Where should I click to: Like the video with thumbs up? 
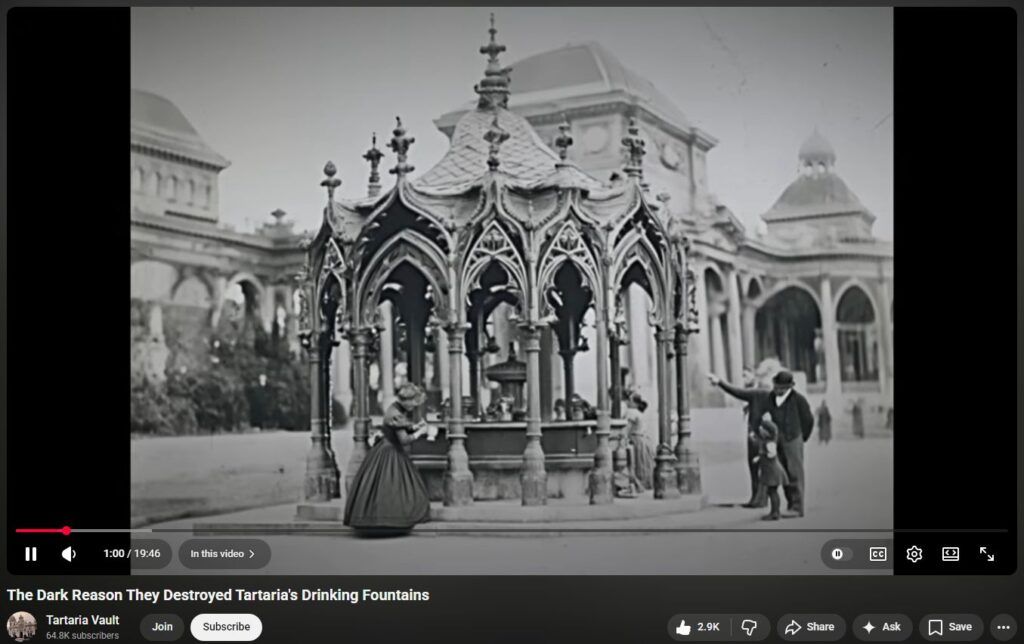(698, 627)
